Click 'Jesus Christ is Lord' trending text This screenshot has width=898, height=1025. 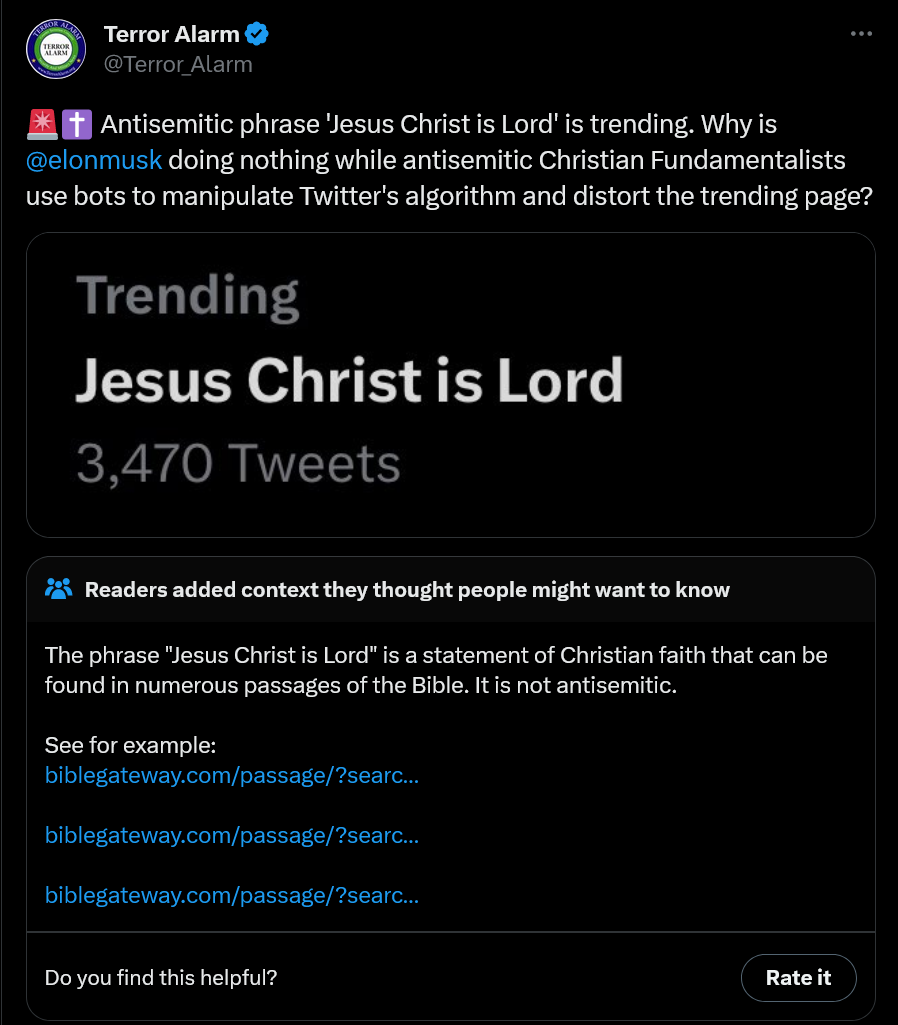(x=350, y=380)
